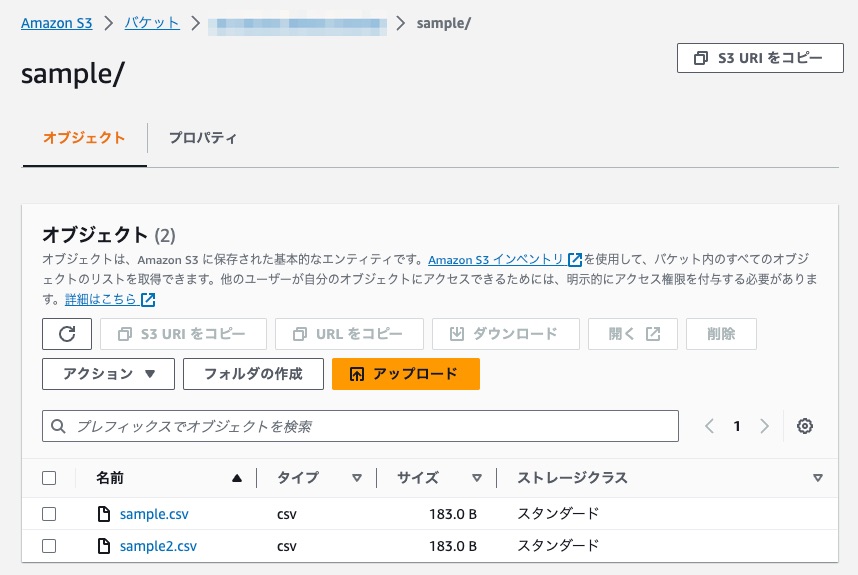Click external link icon after Amazon S3 インベントリ
Image resolution: width=858 pixels, height=575 pixels.
pyautogui.click(x=575, y=259)
